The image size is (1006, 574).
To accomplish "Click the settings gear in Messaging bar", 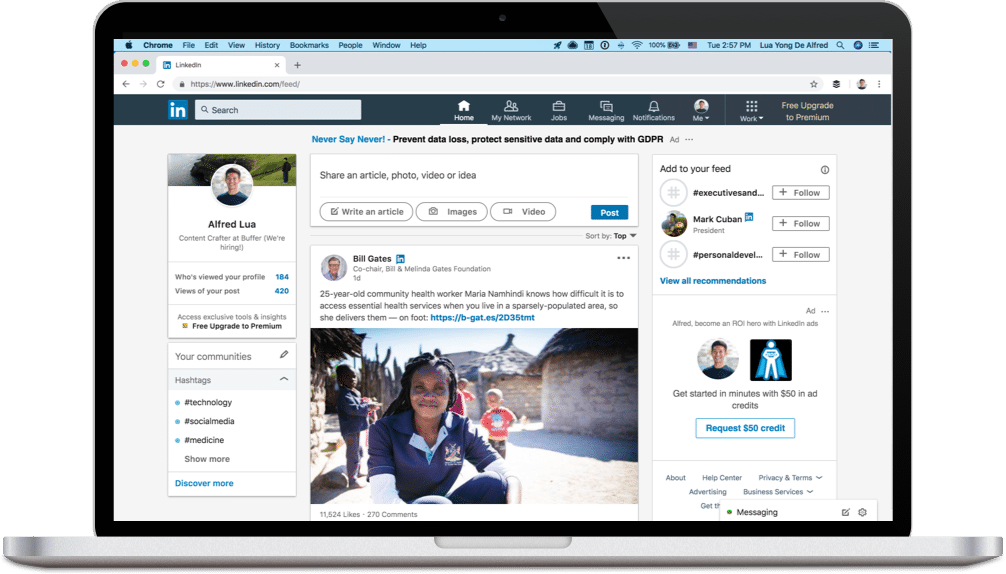I will pos(862,512).
